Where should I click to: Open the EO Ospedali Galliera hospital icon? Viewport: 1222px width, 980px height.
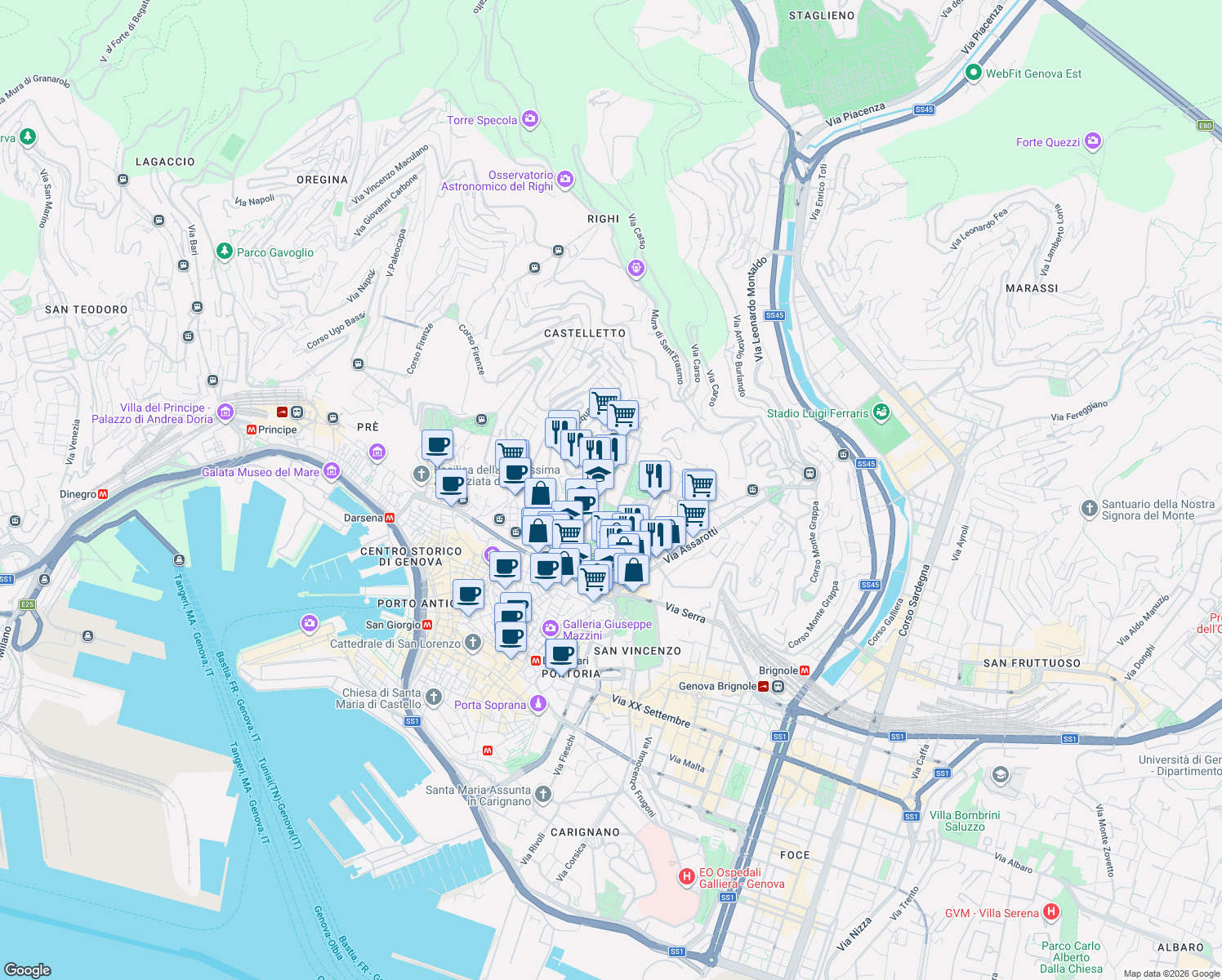click(x=687, y=877)
